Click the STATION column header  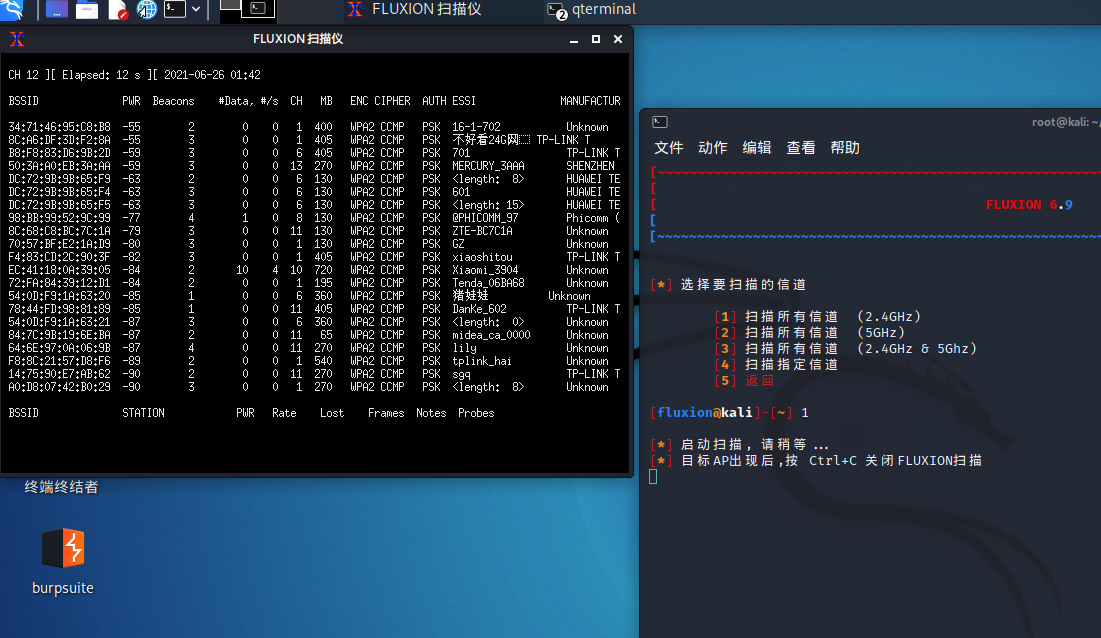click(143, 413)
